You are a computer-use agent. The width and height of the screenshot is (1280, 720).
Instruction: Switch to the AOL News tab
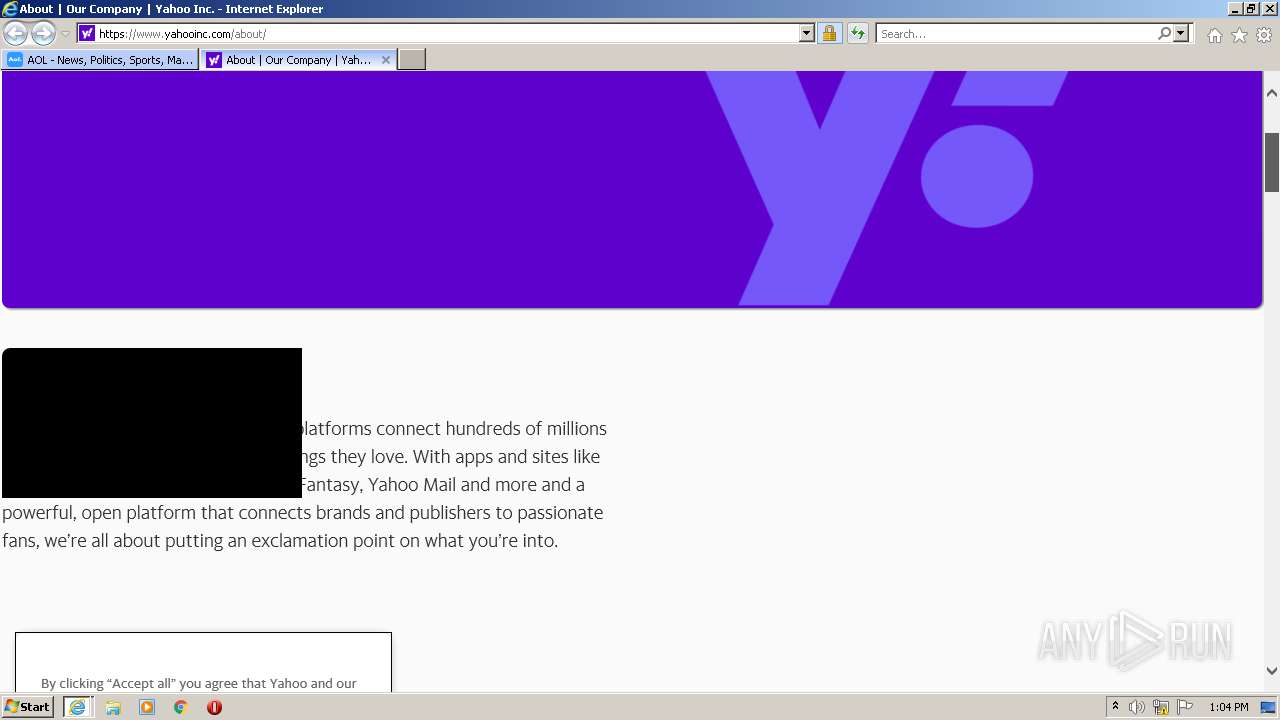point(100,60)
